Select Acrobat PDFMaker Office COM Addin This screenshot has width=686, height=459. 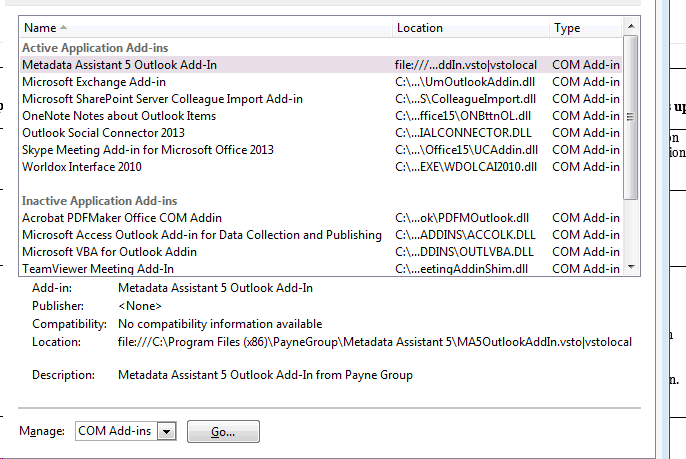[122, 218]
